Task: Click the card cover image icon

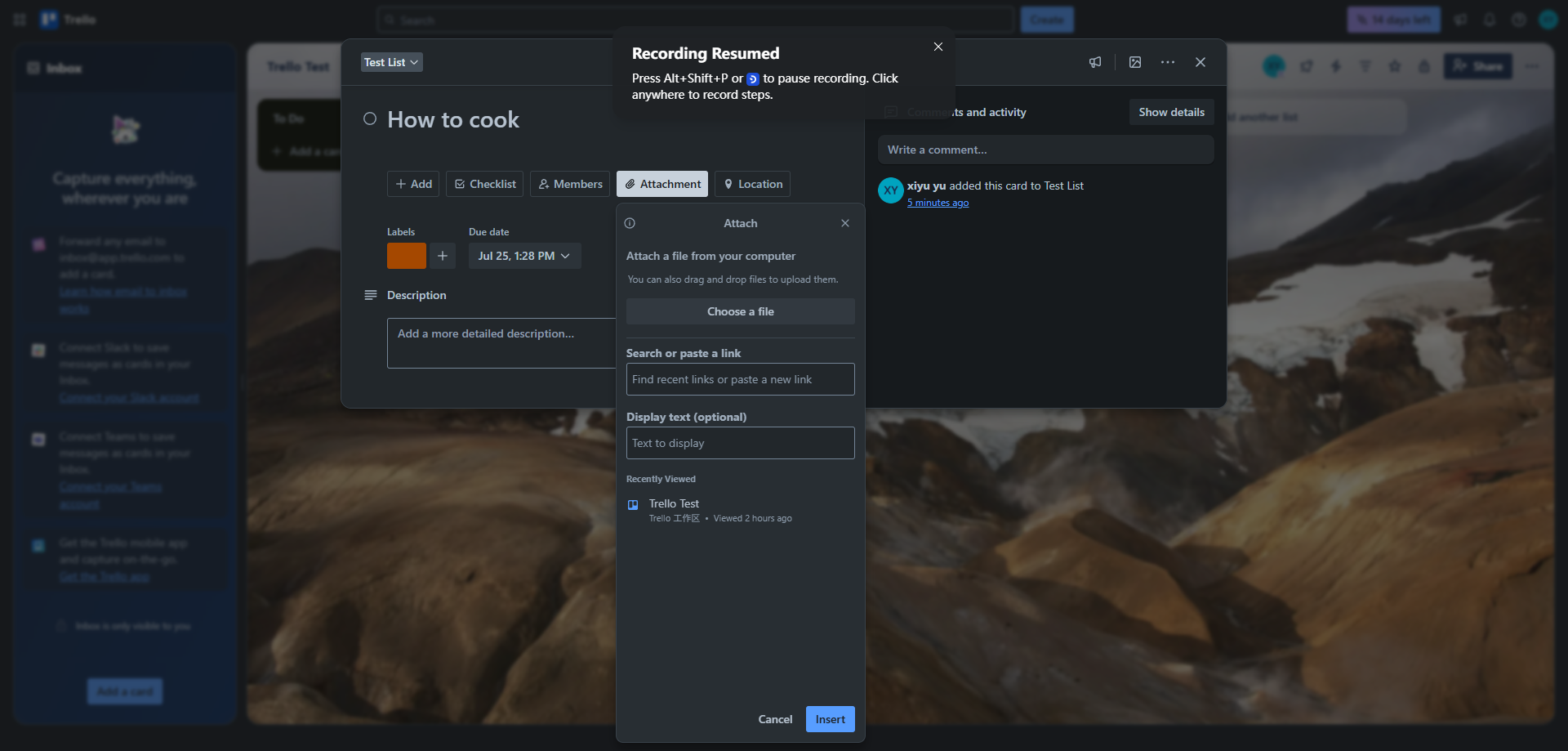Action: pos(1135,62)
